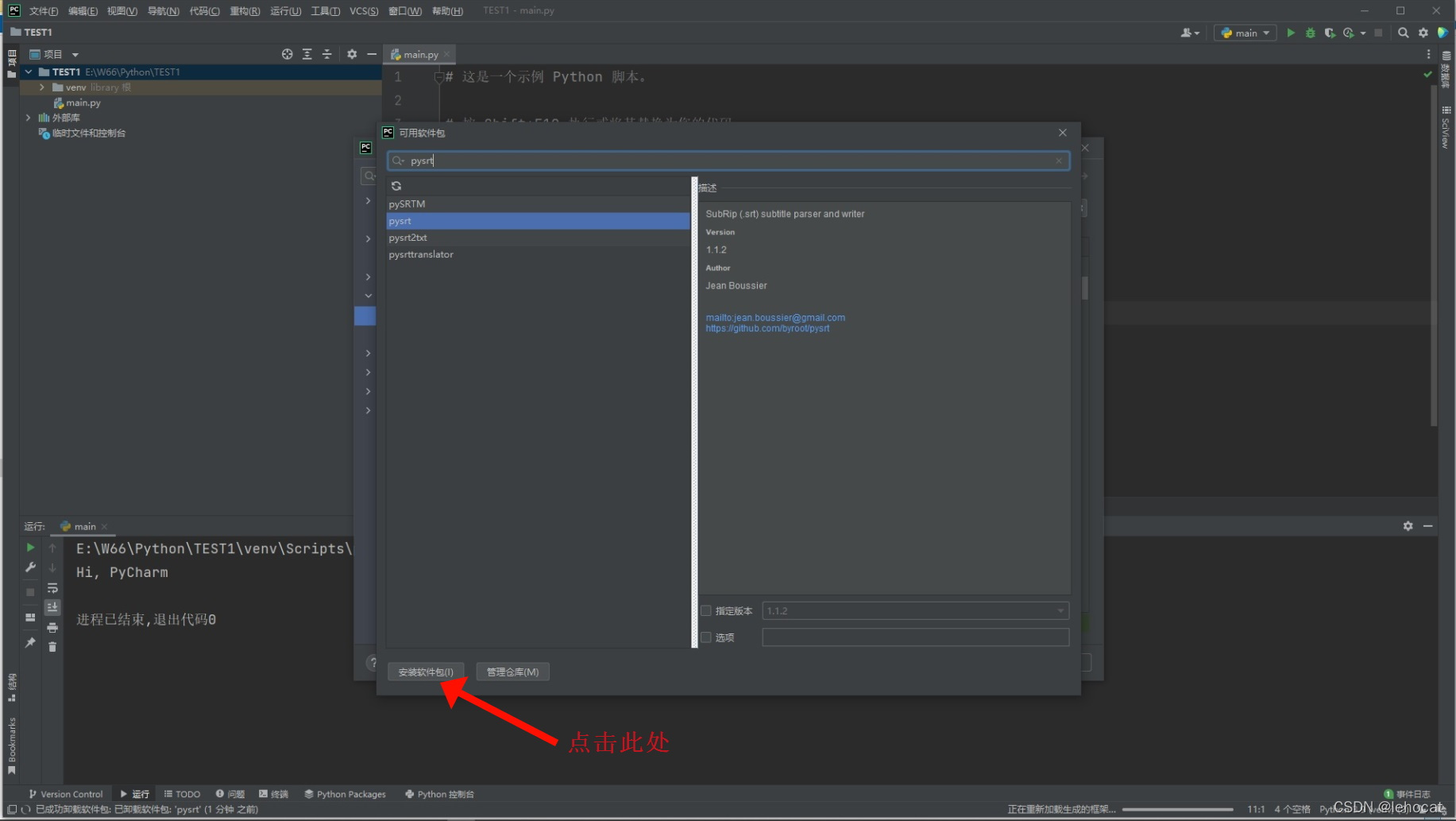Toggle soft-wrap icon in Run console
1456x821 pixels.
[x=52, y=588]
